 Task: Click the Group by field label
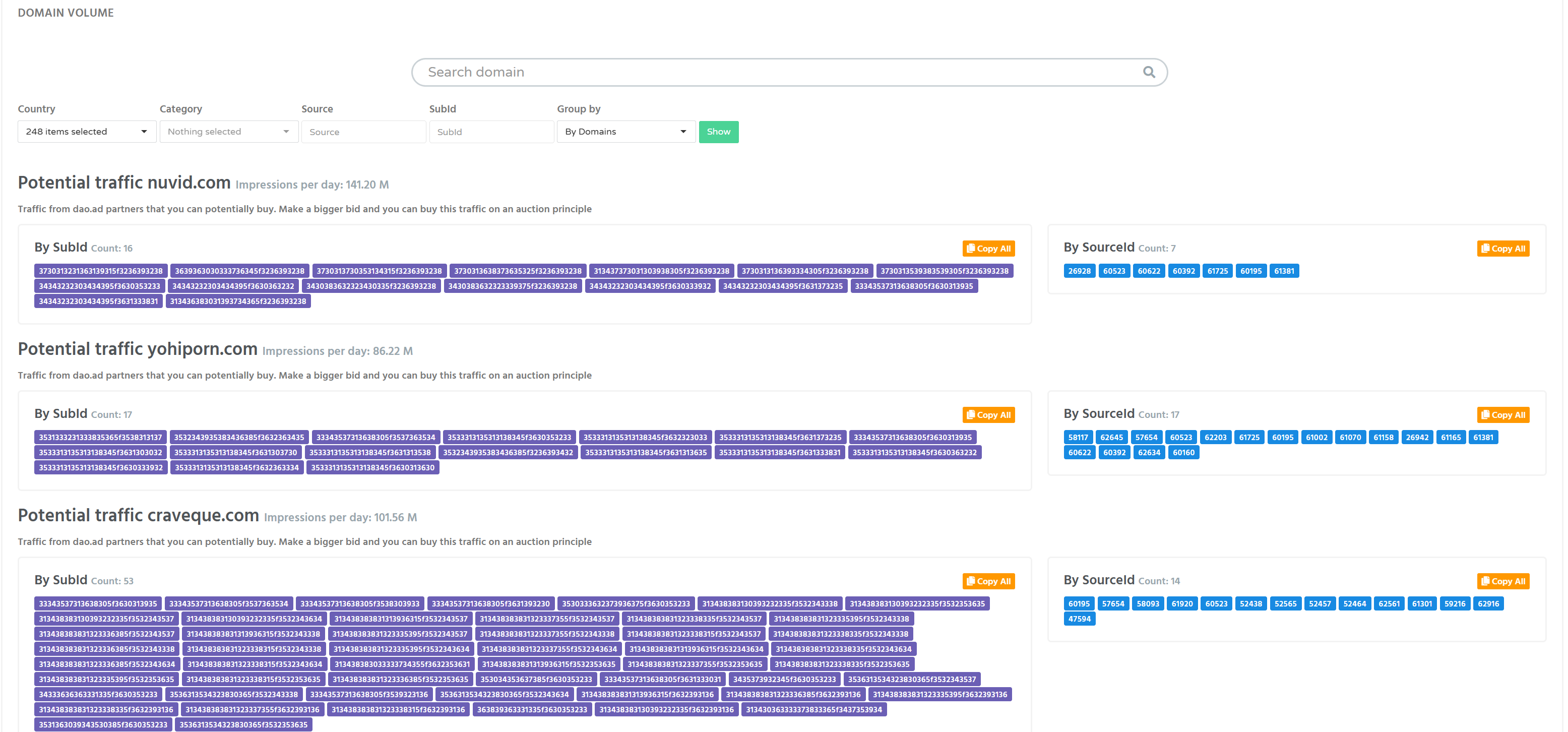(x=578, y=109)
